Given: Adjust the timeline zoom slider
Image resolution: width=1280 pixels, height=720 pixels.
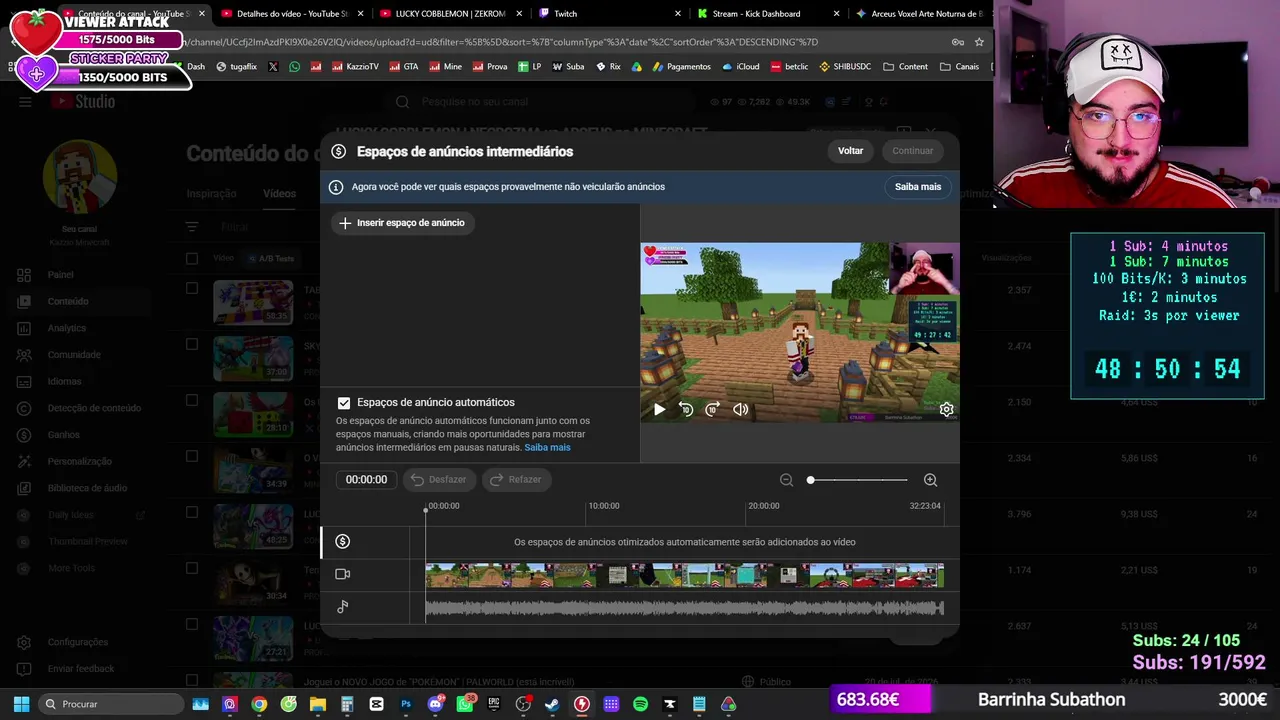Looking at the screenshot, I should click(858, 480).
